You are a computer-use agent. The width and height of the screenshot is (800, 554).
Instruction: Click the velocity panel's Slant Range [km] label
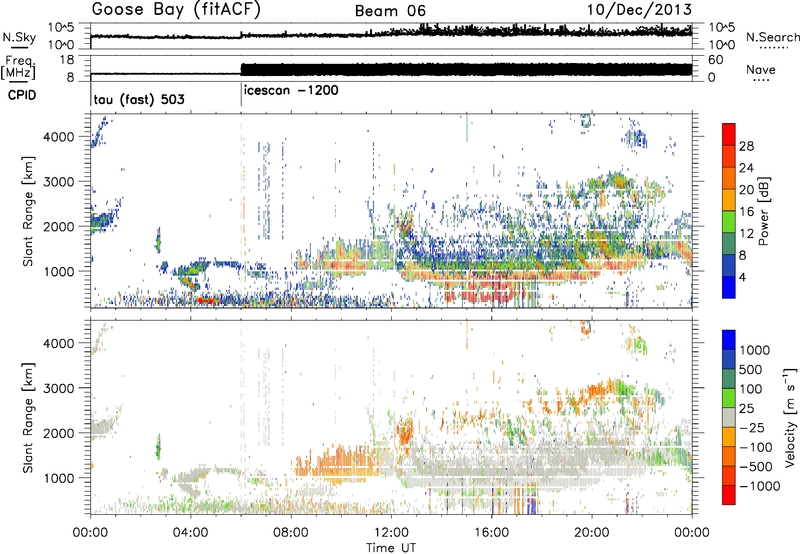[28, 417]
